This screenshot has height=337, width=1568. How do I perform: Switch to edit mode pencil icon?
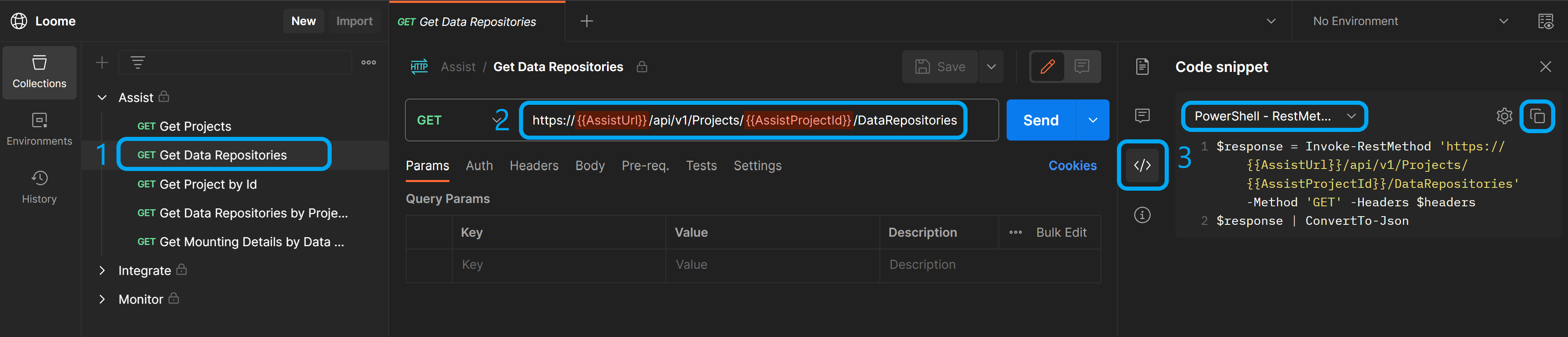pyautogui.click(x=1047, y=67)
